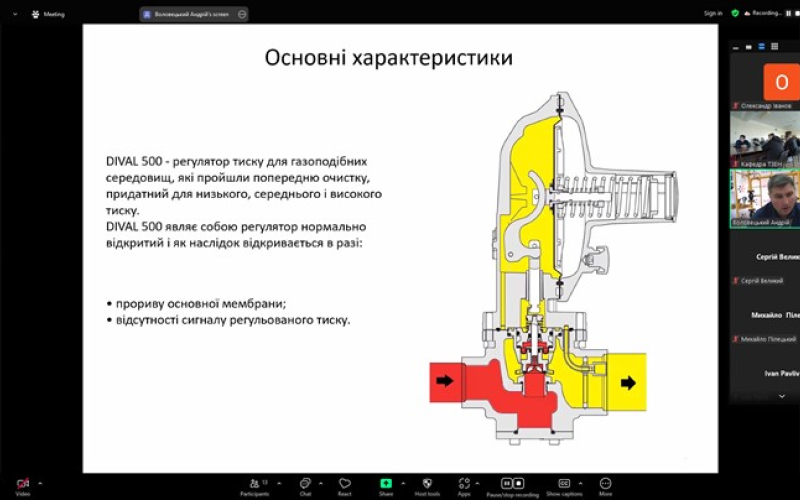Open the Apps button
The image size is (800, 500).
tap(464, 486)
